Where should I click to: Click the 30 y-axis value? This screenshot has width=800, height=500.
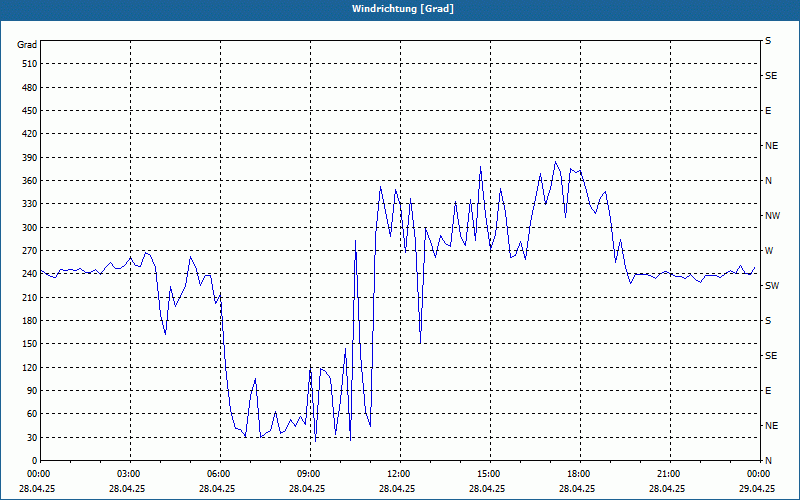pos(32,437)
